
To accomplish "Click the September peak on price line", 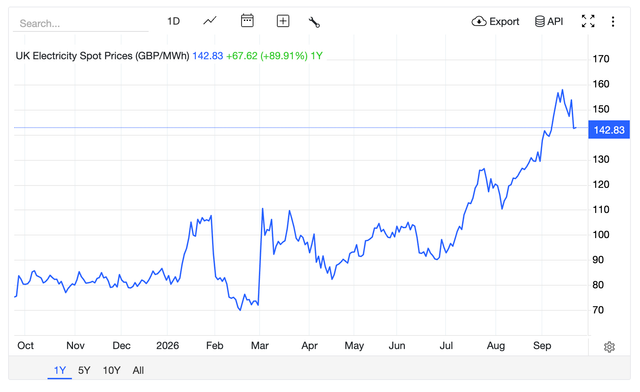I will point(562,90).
